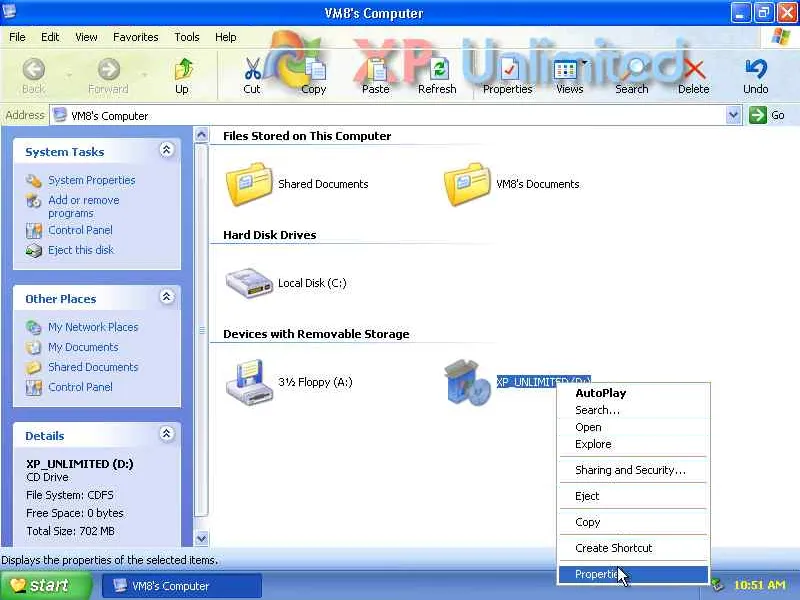Open Properties from the toolbar
This screenshot has height=600, width=800.
click(508, 76)
